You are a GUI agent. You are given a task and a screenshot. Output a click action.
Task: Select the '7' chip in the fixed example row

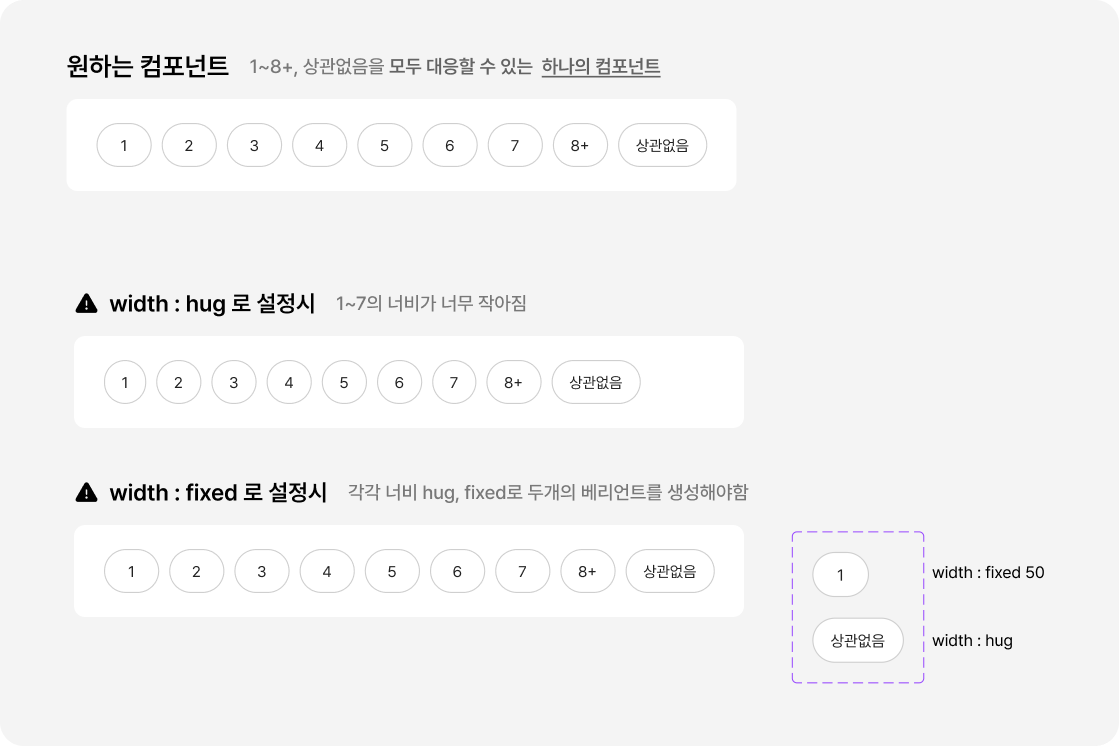522,571
